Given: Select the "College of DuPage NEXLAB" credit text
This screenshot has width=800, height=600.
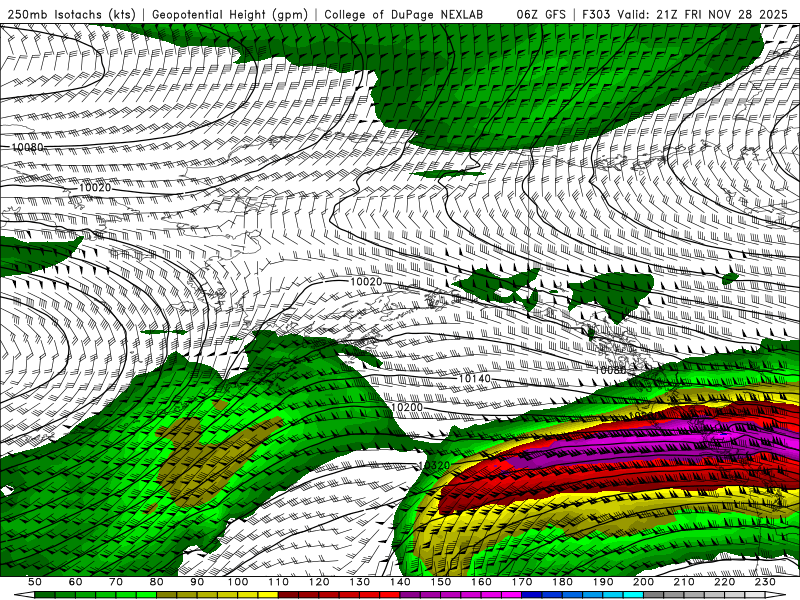Looking at the screenshot, I should [x=404, y=15].
